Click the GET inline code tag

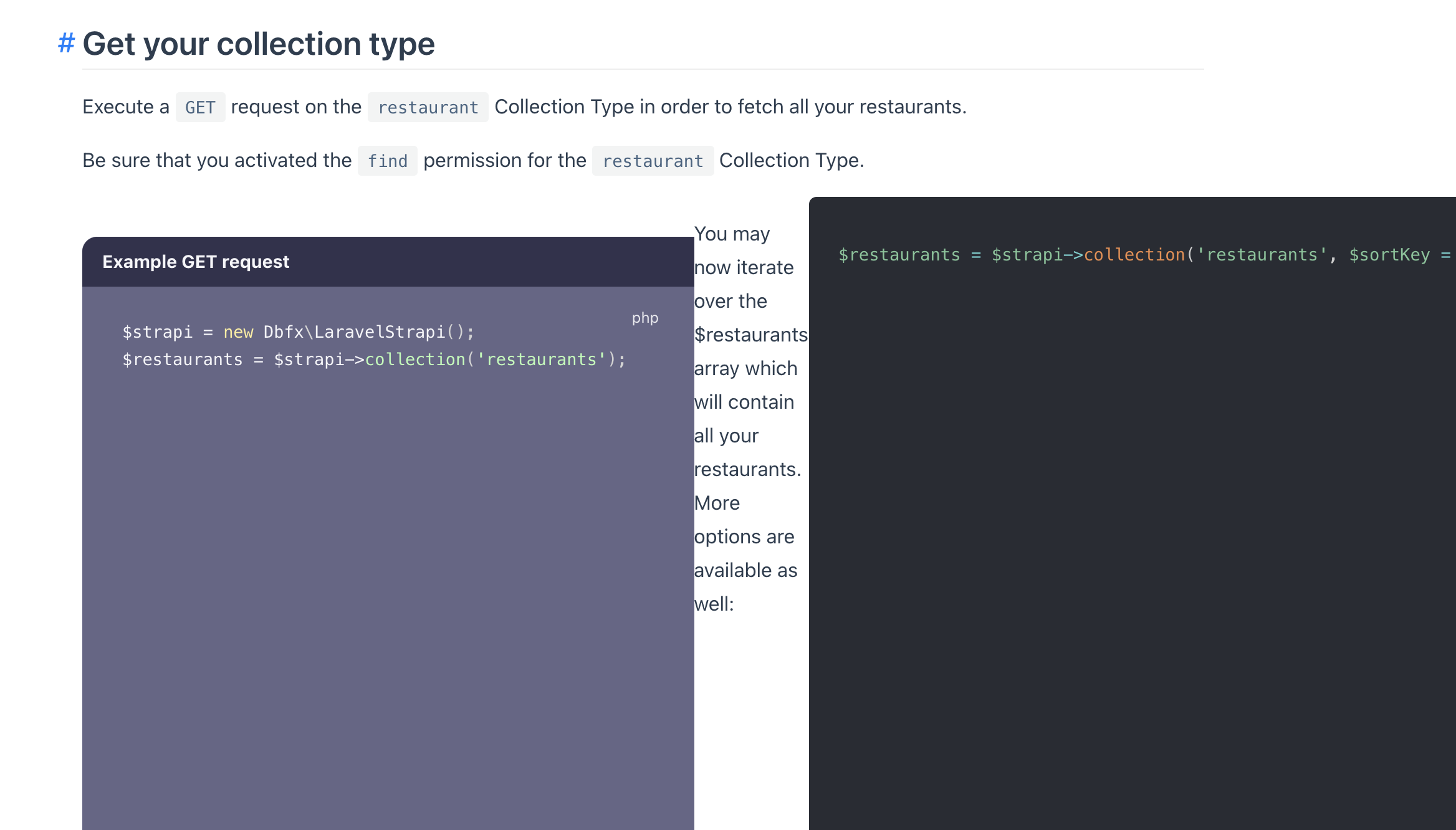[200, 108]
